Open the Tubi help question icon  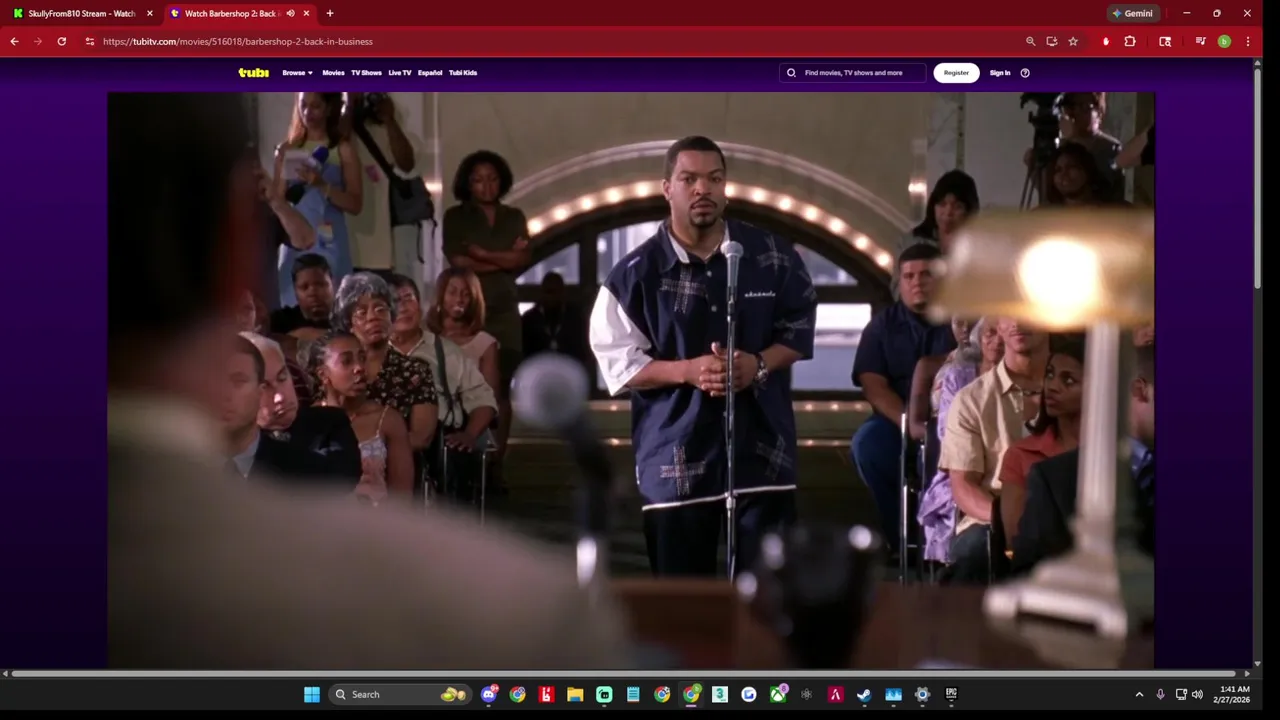point(1024,73)
